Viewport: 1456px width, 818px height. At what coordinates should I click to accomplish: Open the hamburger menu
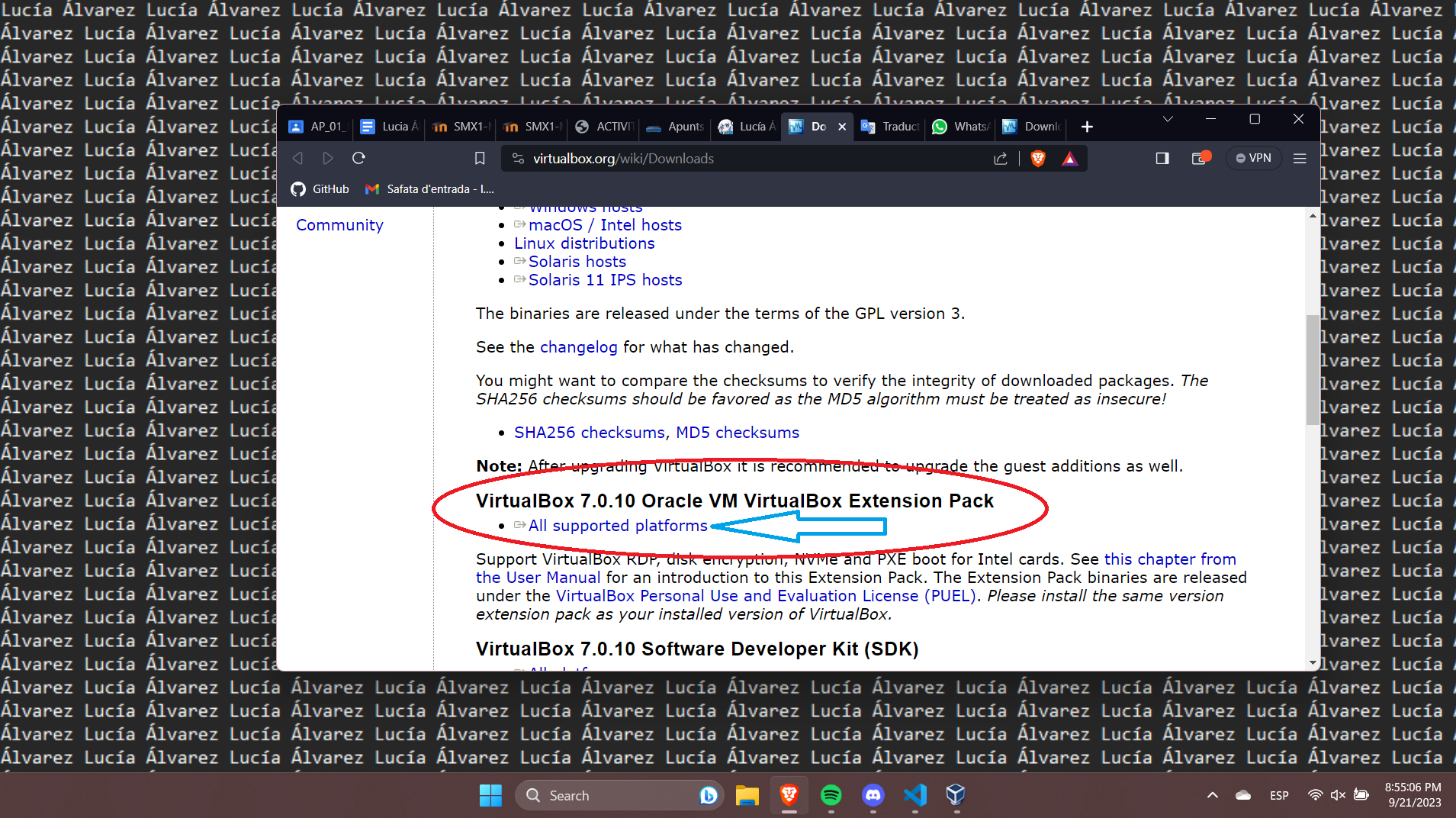pos(1300,158)
